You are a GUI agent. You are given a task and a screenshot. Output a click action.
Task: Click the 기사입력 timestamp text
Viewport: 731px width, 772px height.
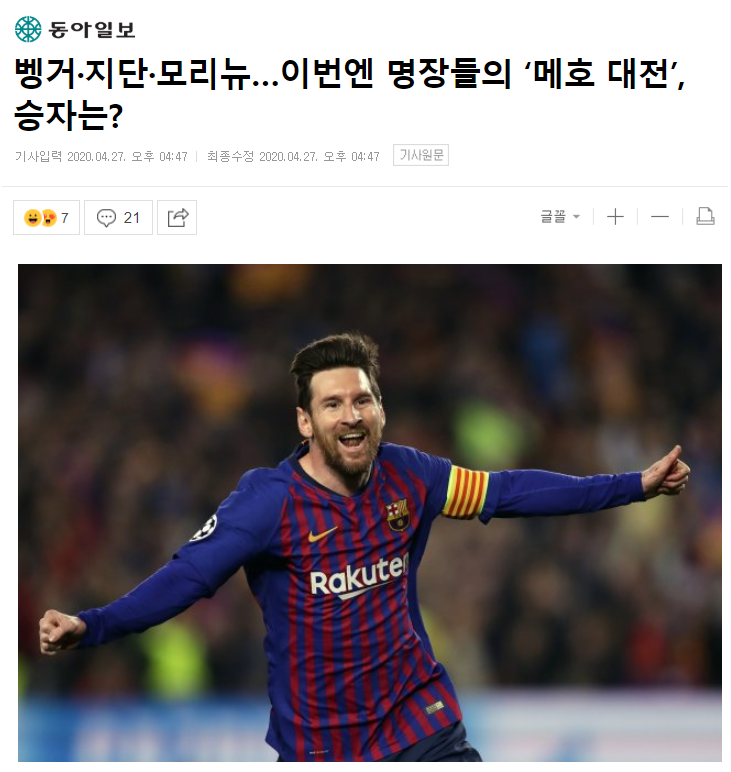[101, 157]
